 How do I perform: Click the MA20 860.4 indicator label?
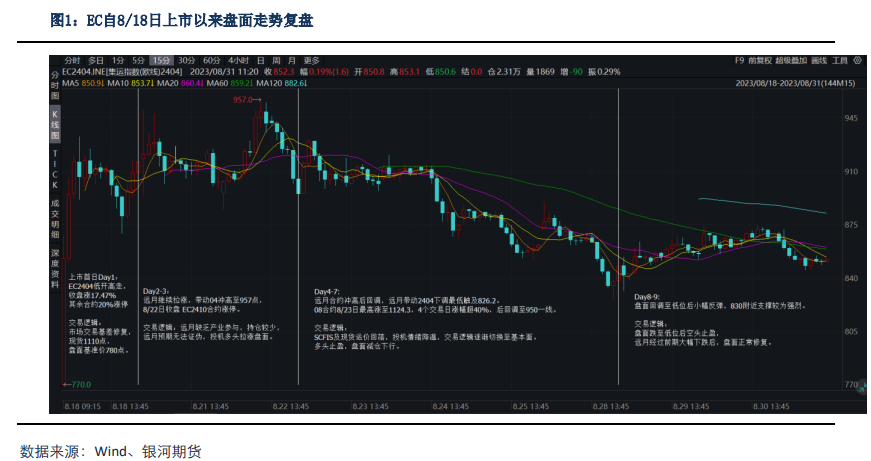pyautogui.click(x=180, y=83)
